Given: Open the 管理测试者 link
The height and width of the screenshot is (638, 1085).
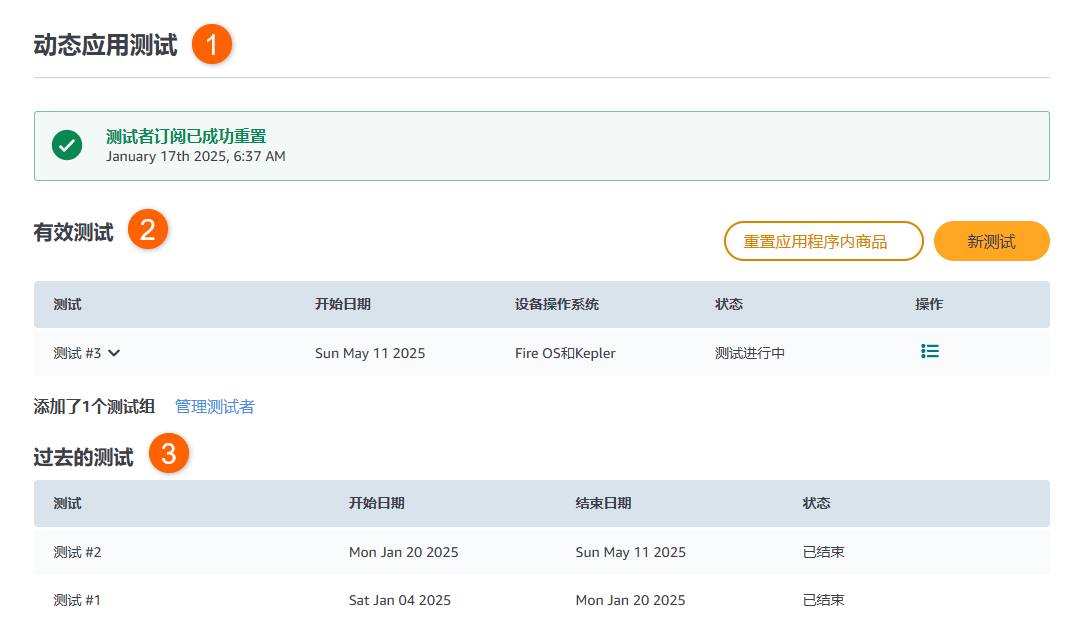Looking at the screenshot, I should [x=214, y=406].
